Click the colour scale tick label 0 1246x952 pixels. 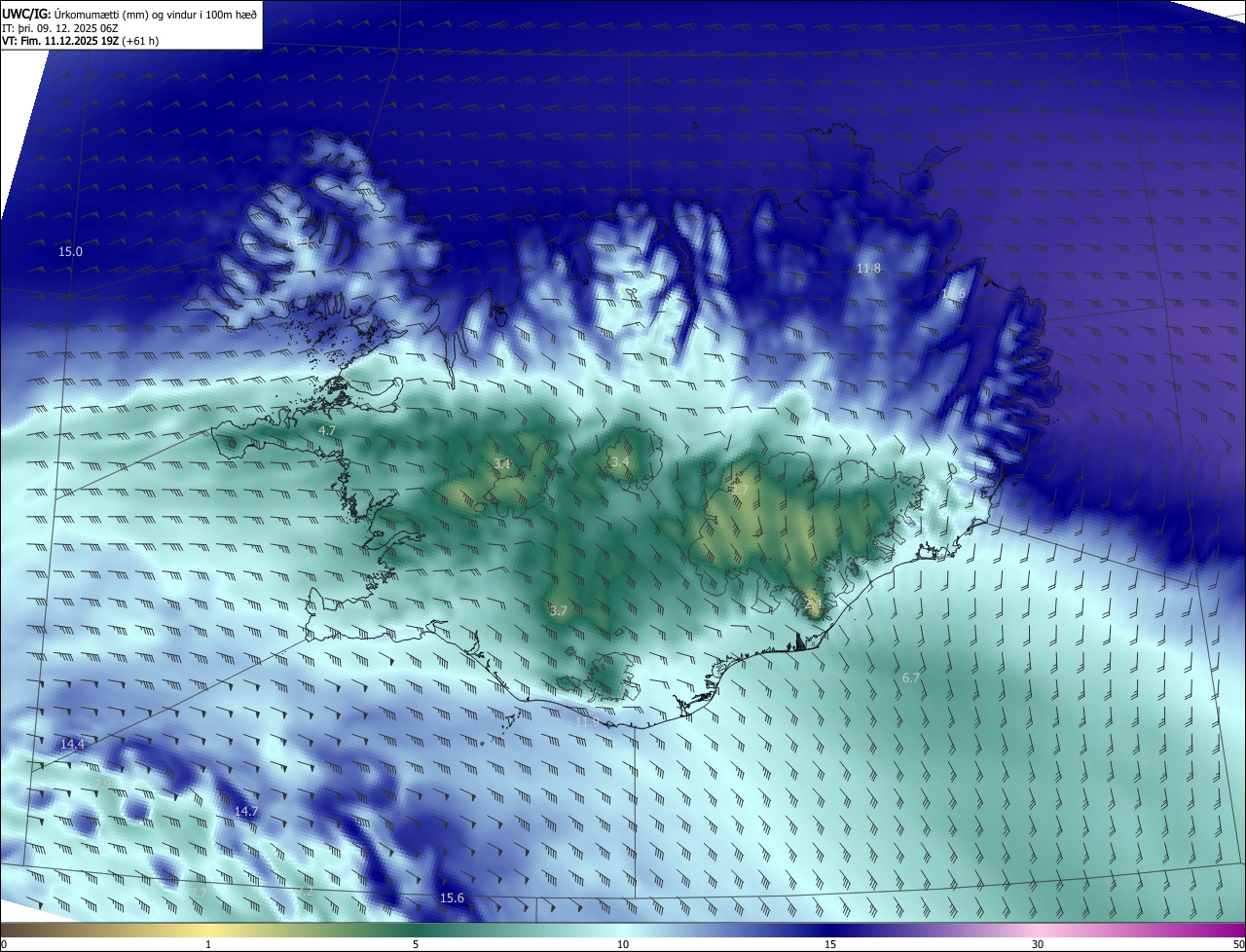[4, 944]
